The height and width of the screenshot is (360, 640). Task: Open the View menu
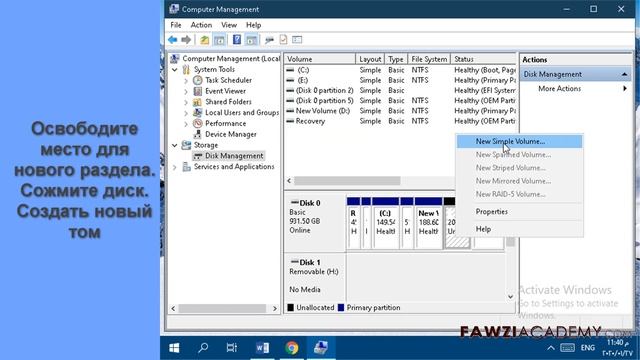pos(229,25)
